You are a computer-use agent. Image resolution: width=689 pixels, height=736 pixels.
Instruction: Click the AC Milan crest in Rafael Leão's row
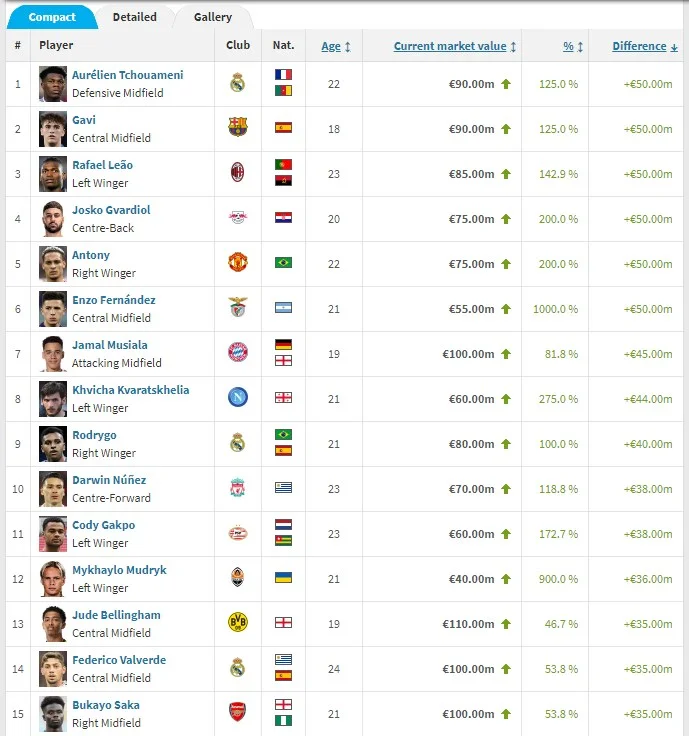(x=237, y=173)
